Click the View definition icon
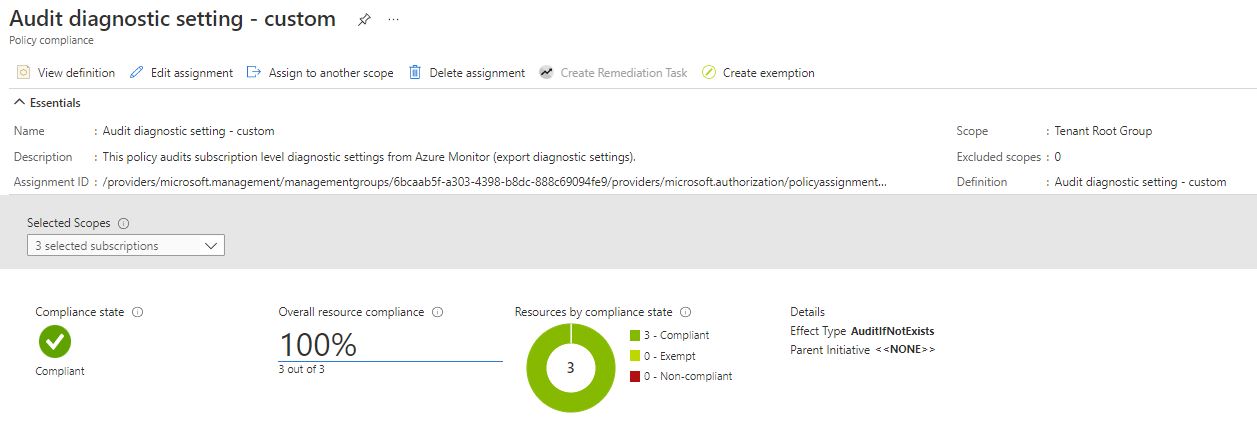This screenshot has height=437, width=1257. (x=23, y=73)
